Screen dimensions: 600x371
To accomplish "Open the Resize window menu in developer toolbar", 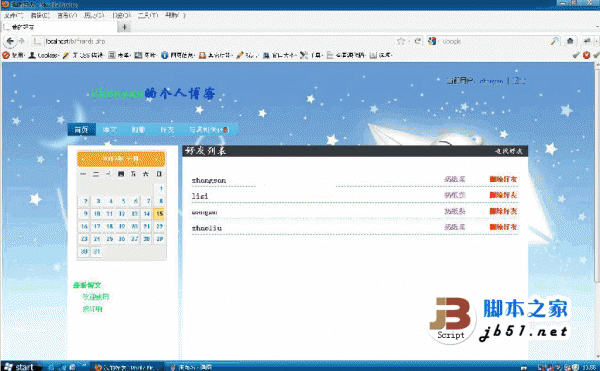I will pos(279,55).
